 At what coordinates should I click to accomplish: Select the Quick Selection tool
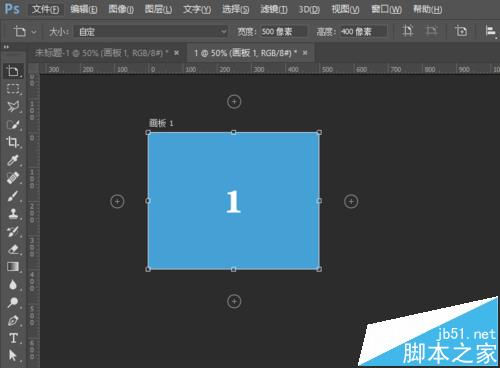pos(13,125)
